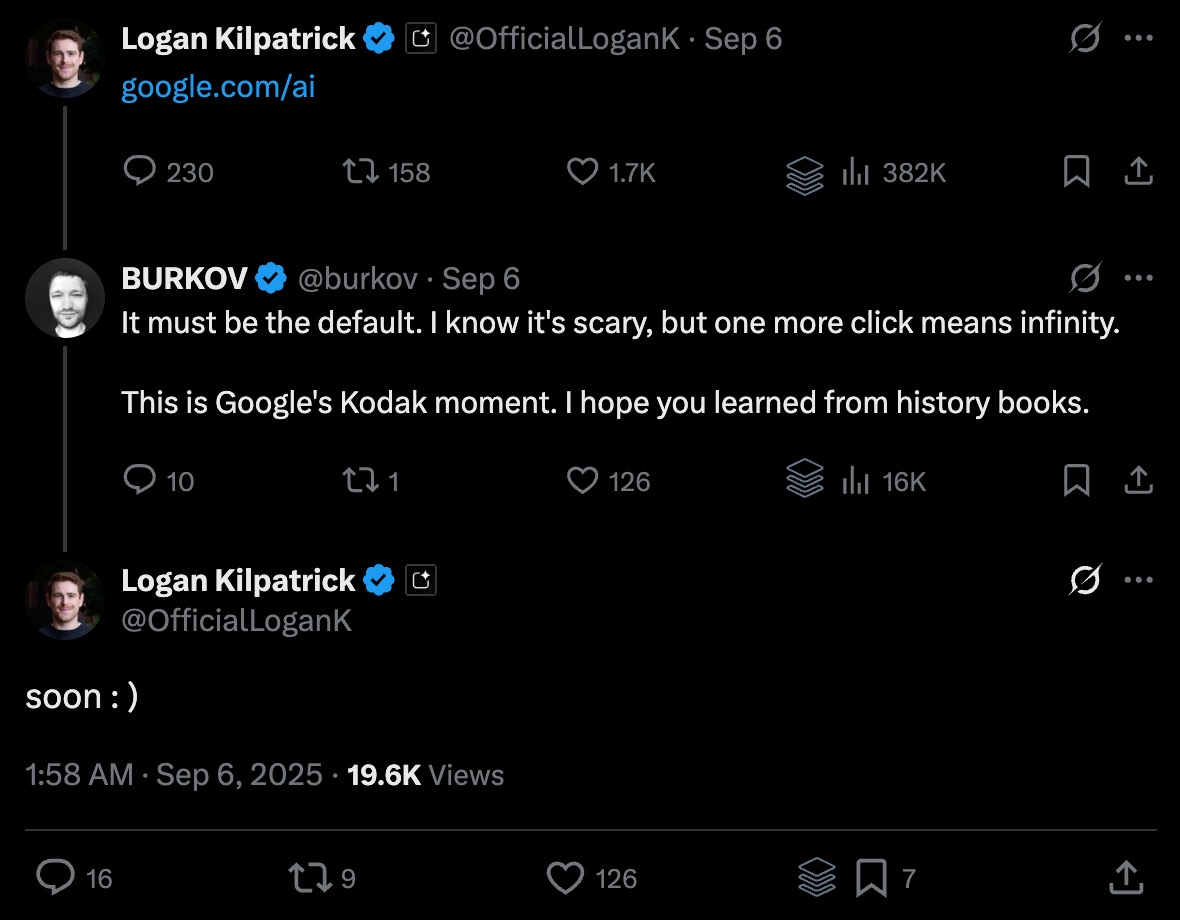Viewport: 1180px width, 920px height.
Task: Open the @burkov handle link
Action: click(358, 278)
